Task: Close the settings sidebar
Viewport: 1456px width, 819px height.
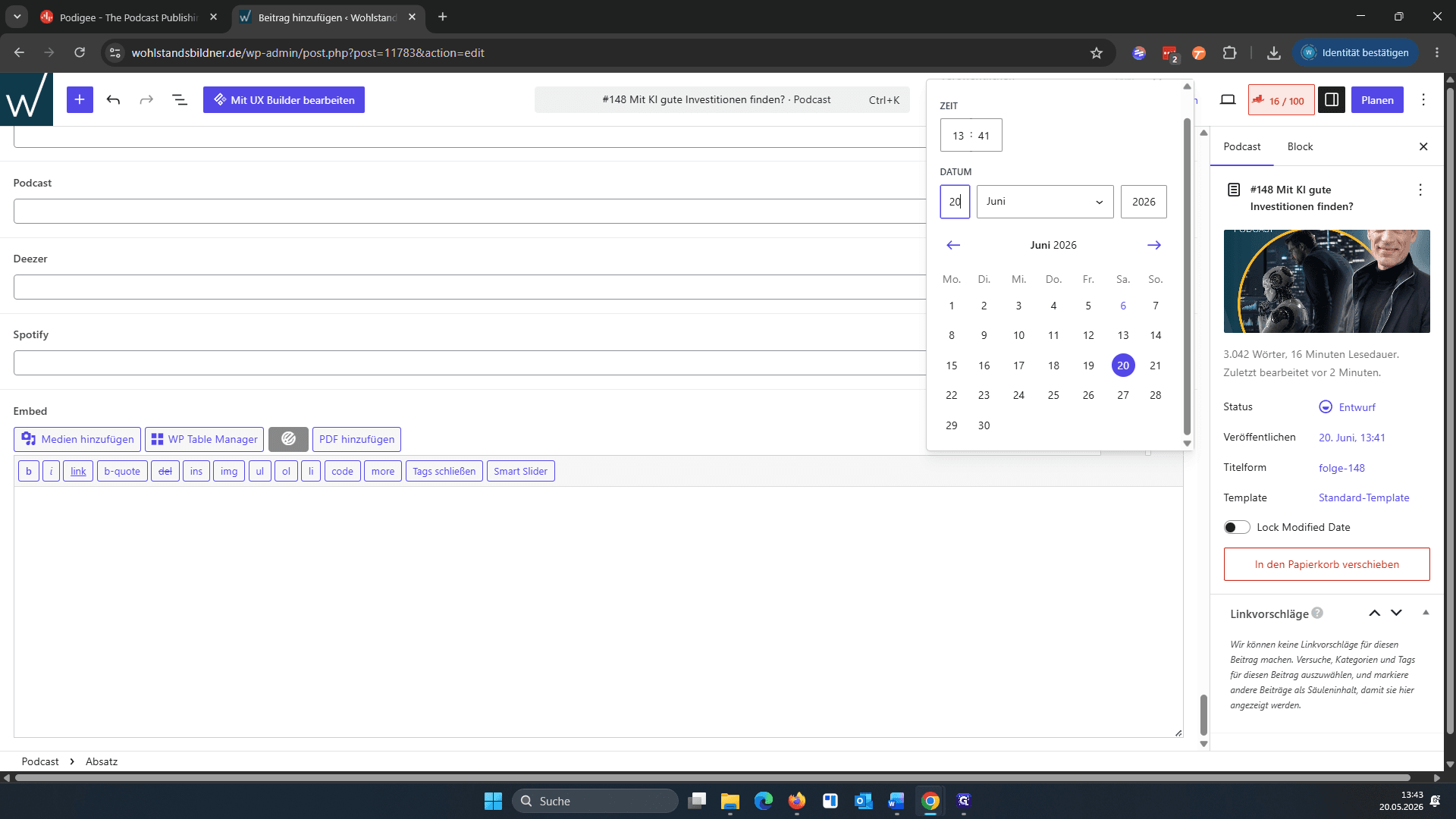Action: pyautogui.click(x=1423, y=146)
